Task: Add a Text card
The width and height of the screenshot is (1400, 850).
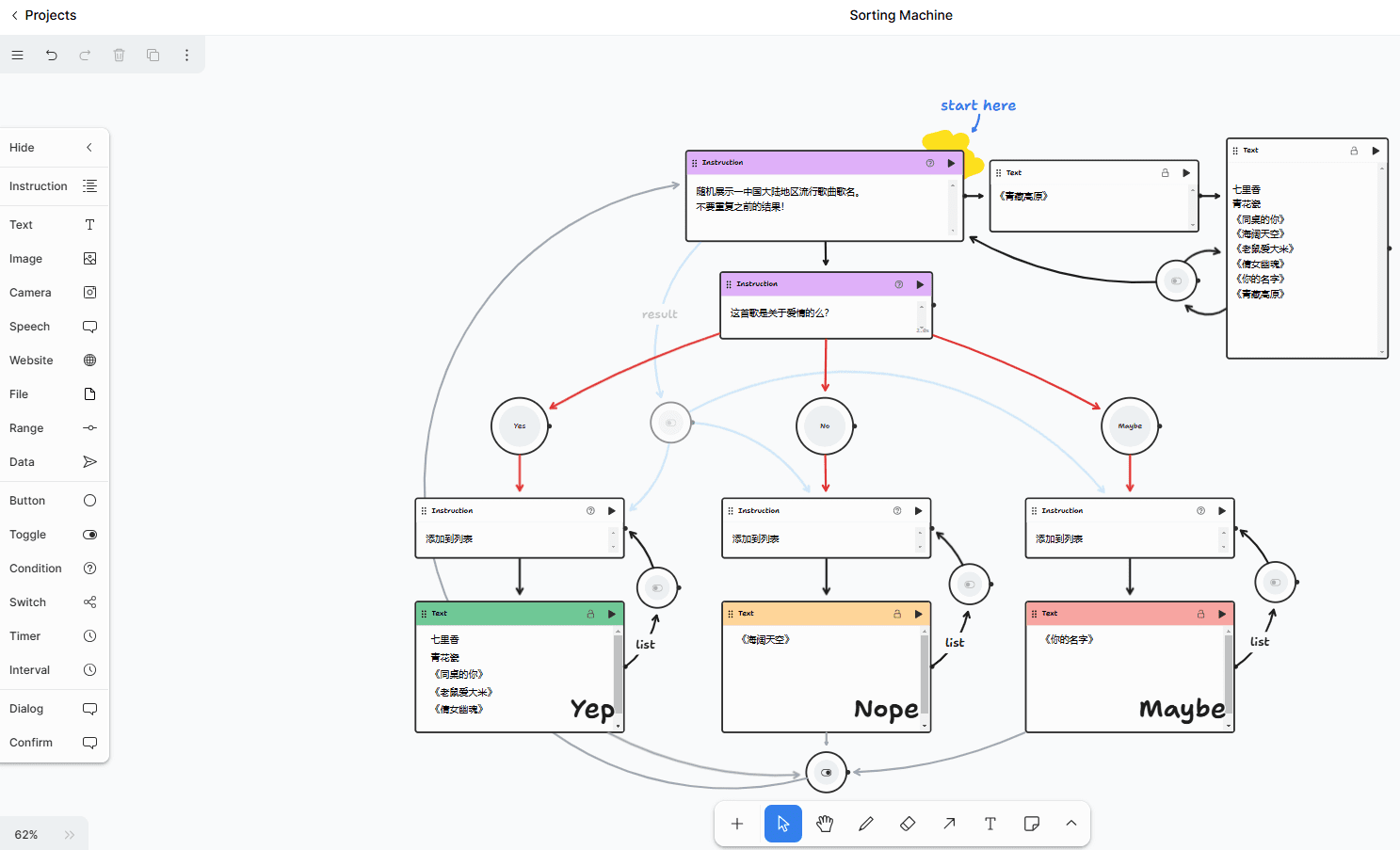Action: coord(54,225)
